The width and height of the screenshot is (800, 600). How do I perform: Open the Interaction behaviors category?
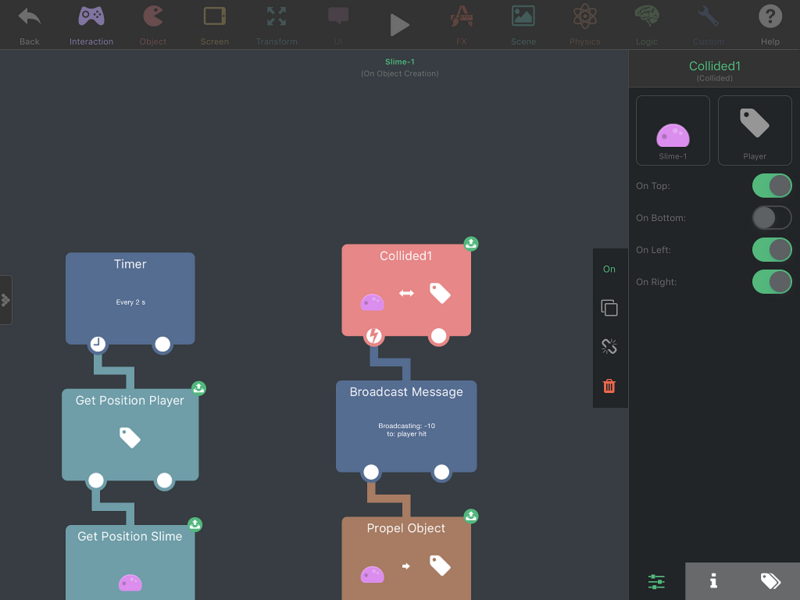[91, 24]
